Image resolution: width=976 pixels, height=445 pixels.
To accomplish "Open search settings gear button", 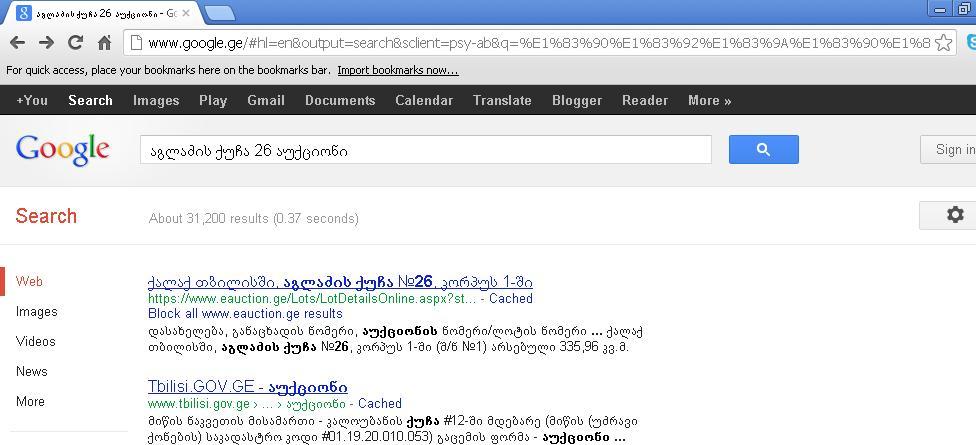I will pyautogui.click(x=954, y=215).
